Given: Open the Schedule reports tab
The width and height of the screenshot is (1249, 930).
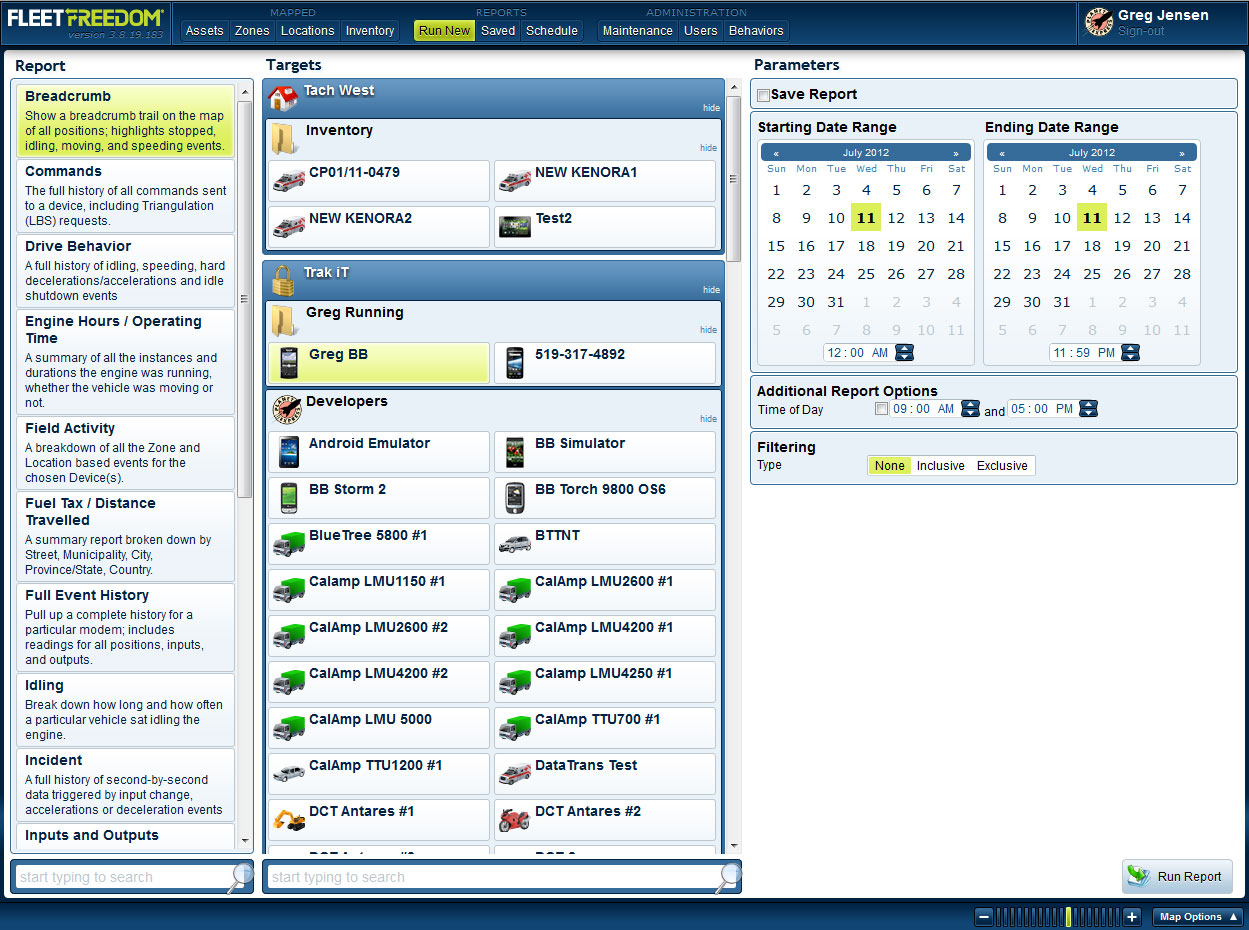Looking at the screenshot, I should click(x=552, y=31).
